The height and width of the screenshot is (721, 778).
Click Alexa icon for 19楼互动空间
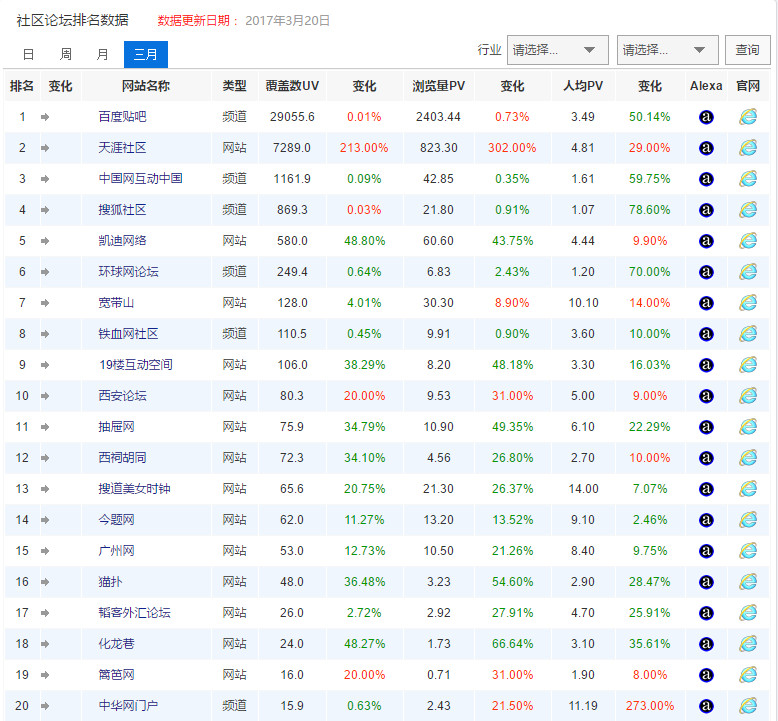click(706, 365)
